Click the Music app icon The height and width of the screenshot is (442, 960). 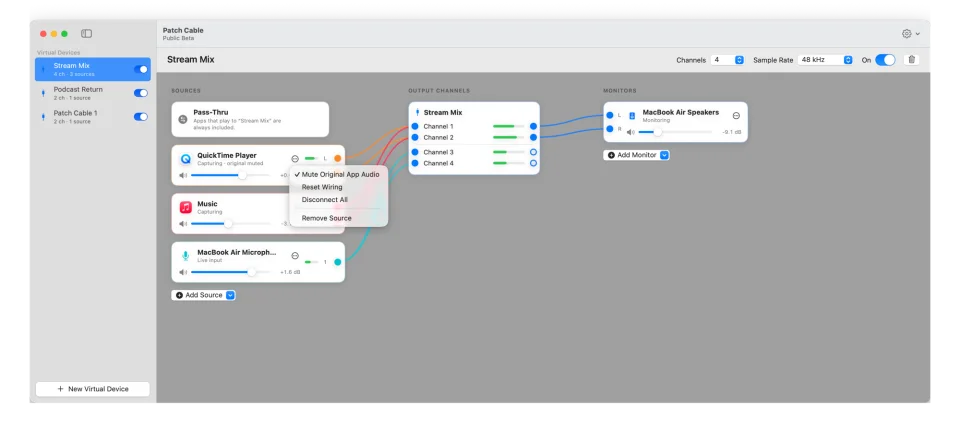click(186, 208)
